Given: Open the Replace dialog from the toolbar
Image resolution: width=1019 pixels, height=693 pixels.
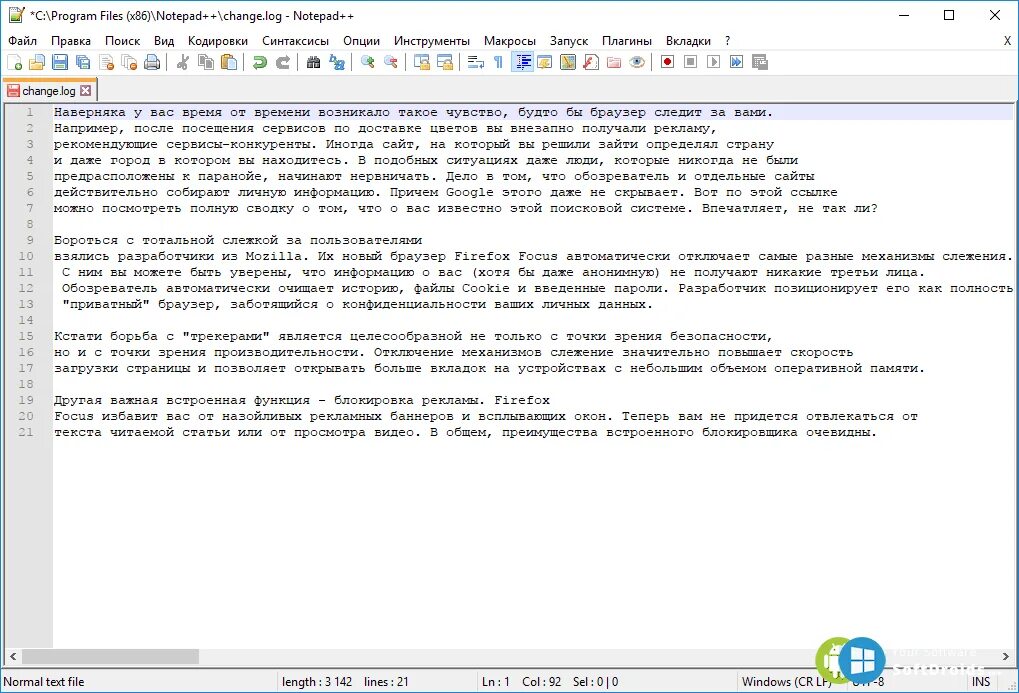Looking at the screenshot, I should (x=337, y=62).
